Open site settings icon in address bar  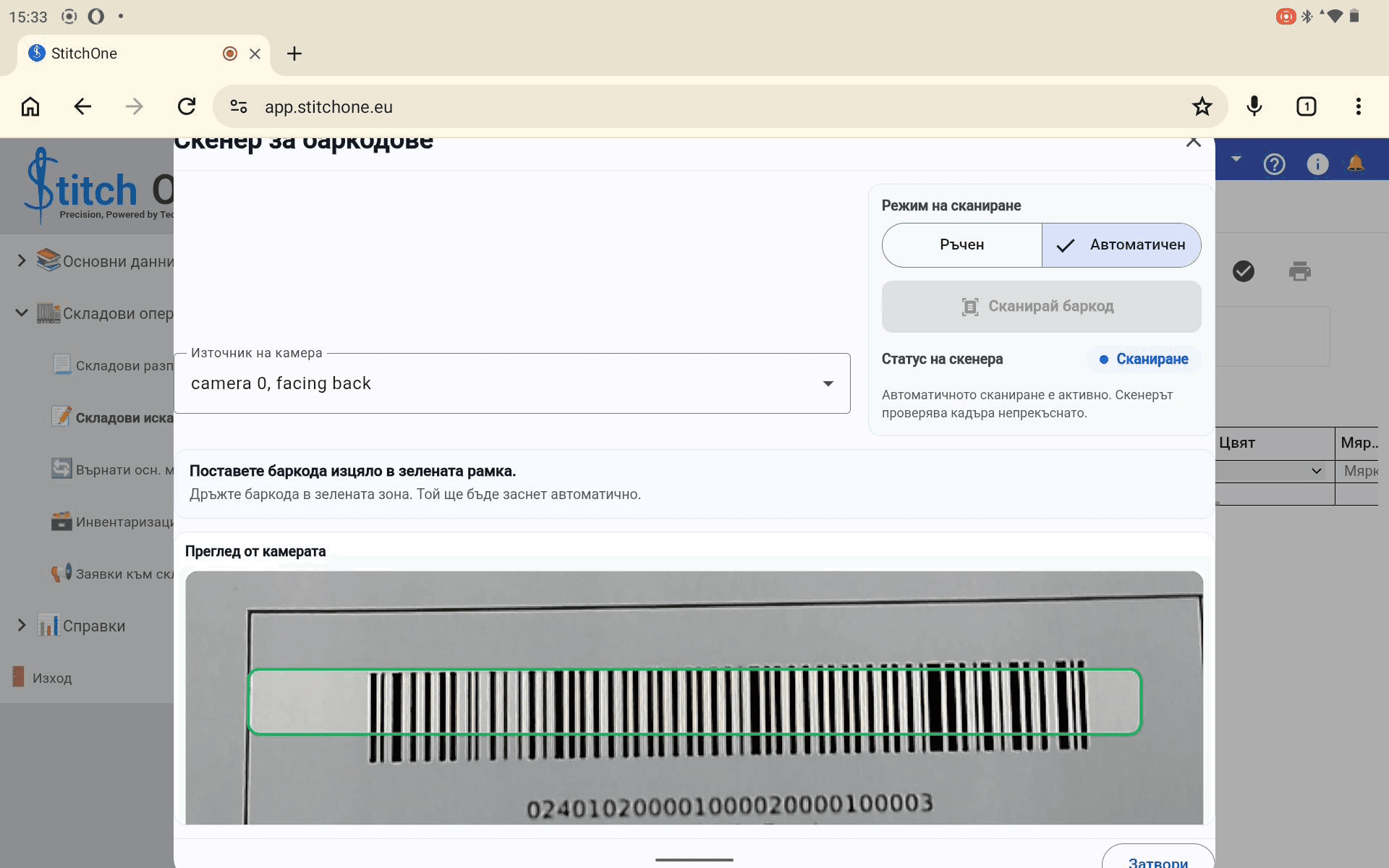click(x=239, y=107)
